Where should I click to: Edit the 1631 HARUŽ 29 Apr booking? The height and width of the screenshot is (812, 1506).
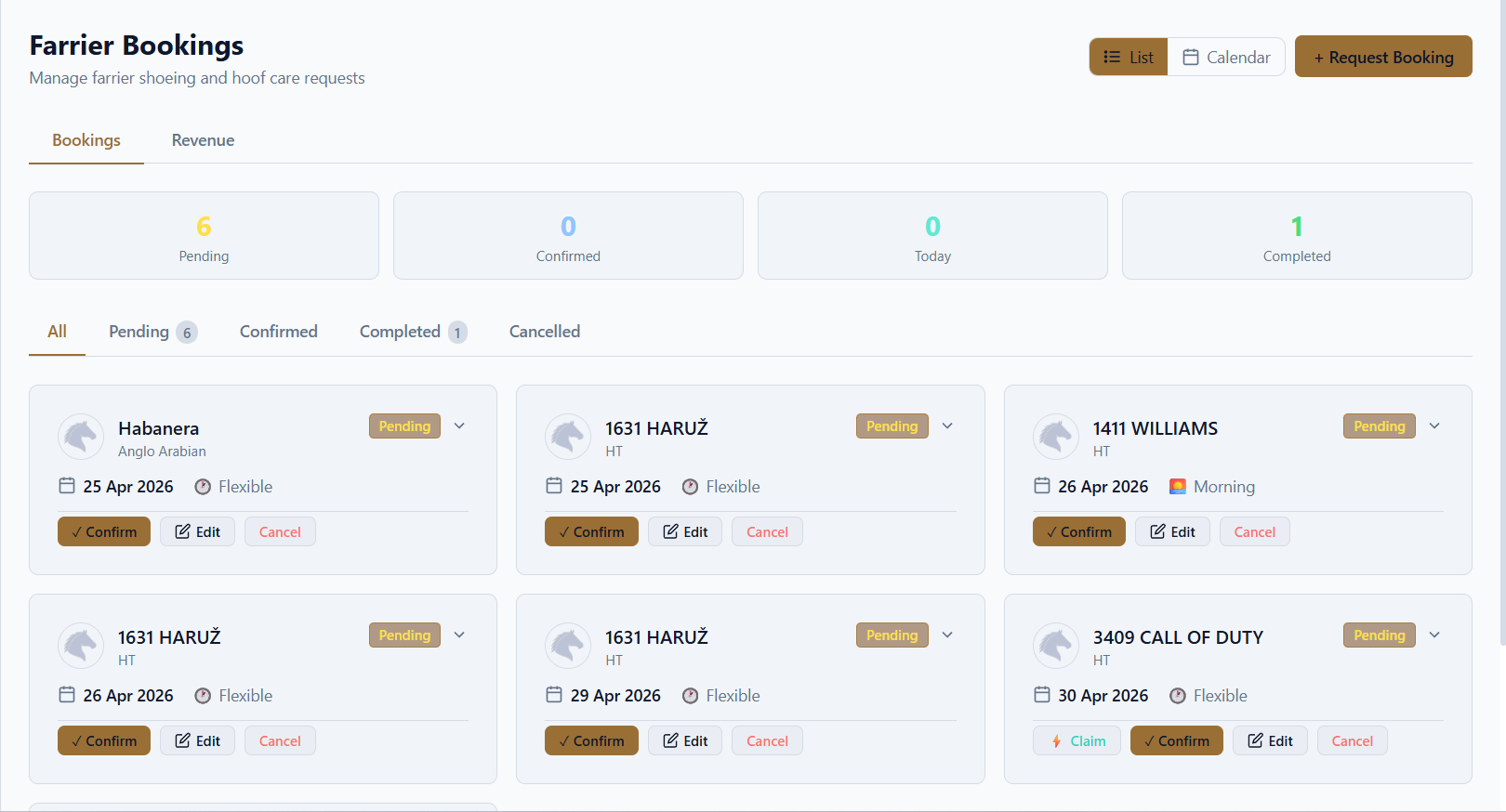[685, 740]
